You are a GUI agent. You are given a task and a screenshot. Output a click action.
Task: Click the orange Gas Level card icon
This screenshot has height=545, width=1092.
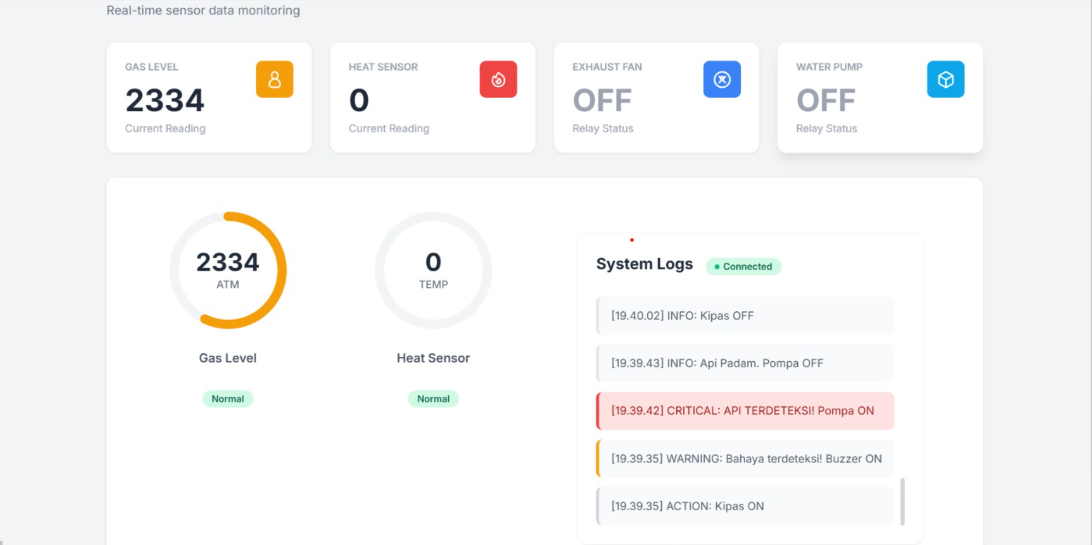coord(274,79)
